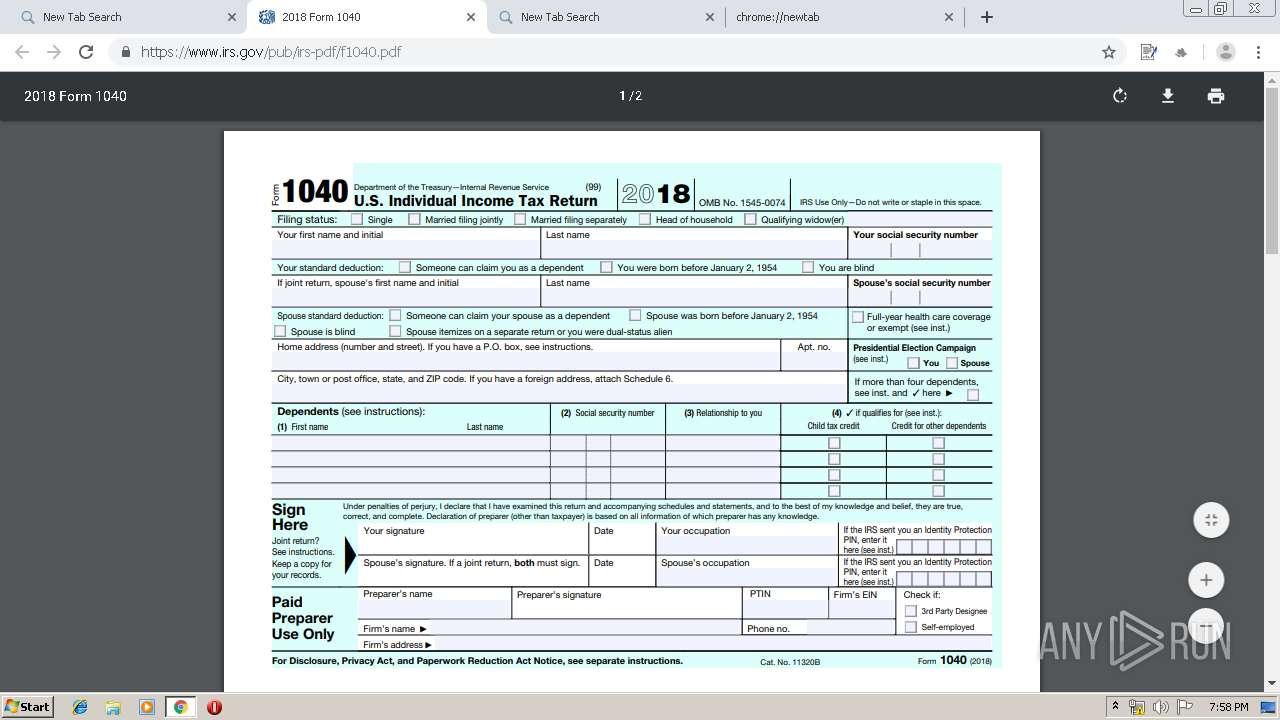The width and height of the screenshot is (1280, 720).
Task: Check 'Someone can claim your spouse as a dependent'
Action: [395, 315]
